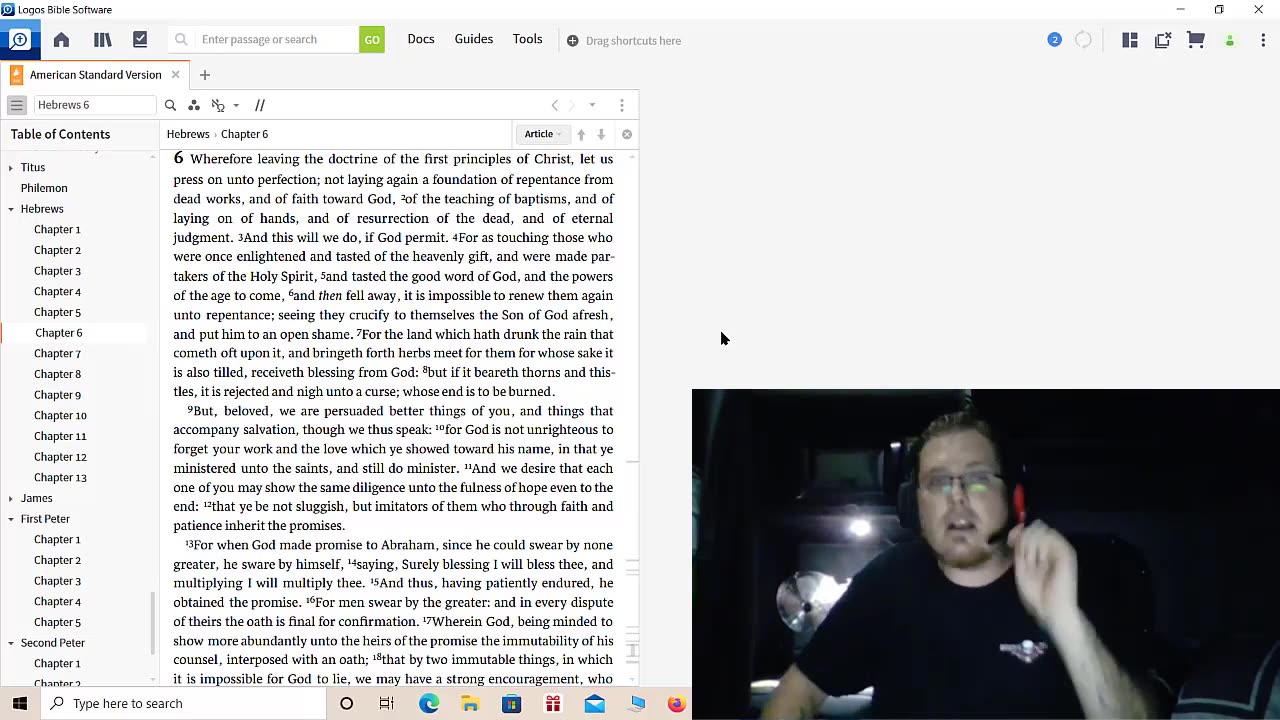Open the Article navigation dropdown
The height and width of the screenshot is (720, 1280).
(543, 134)
